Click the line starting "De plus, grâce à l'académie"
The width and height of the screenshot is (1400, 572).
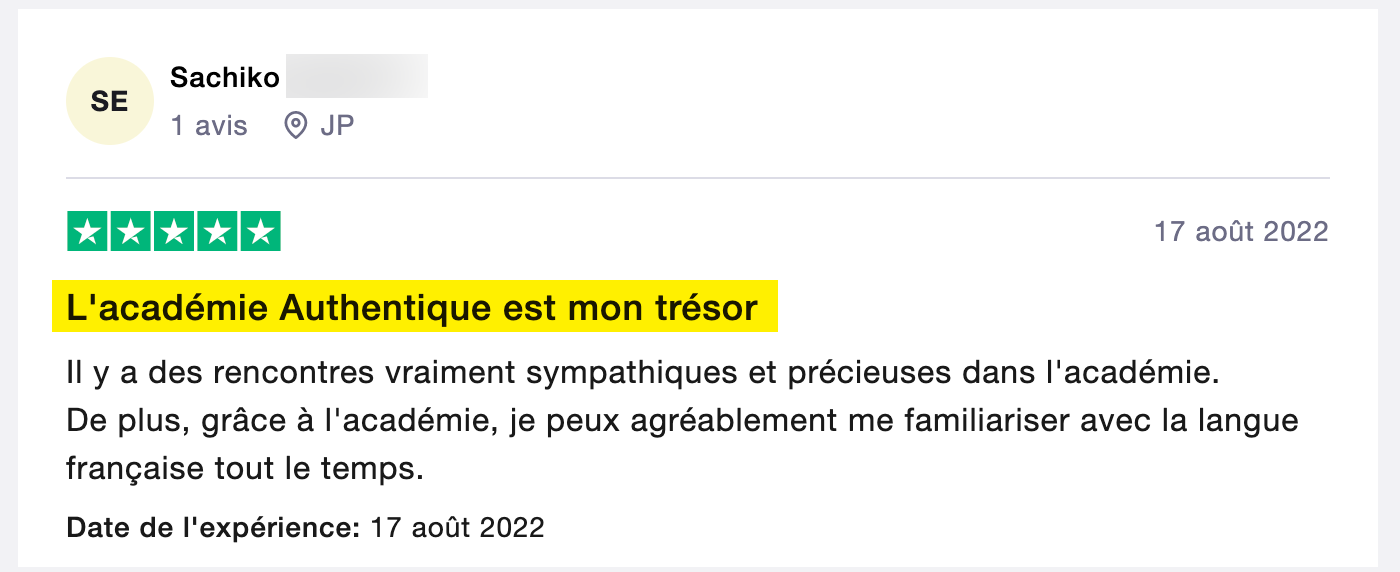(x=682, y=420)
